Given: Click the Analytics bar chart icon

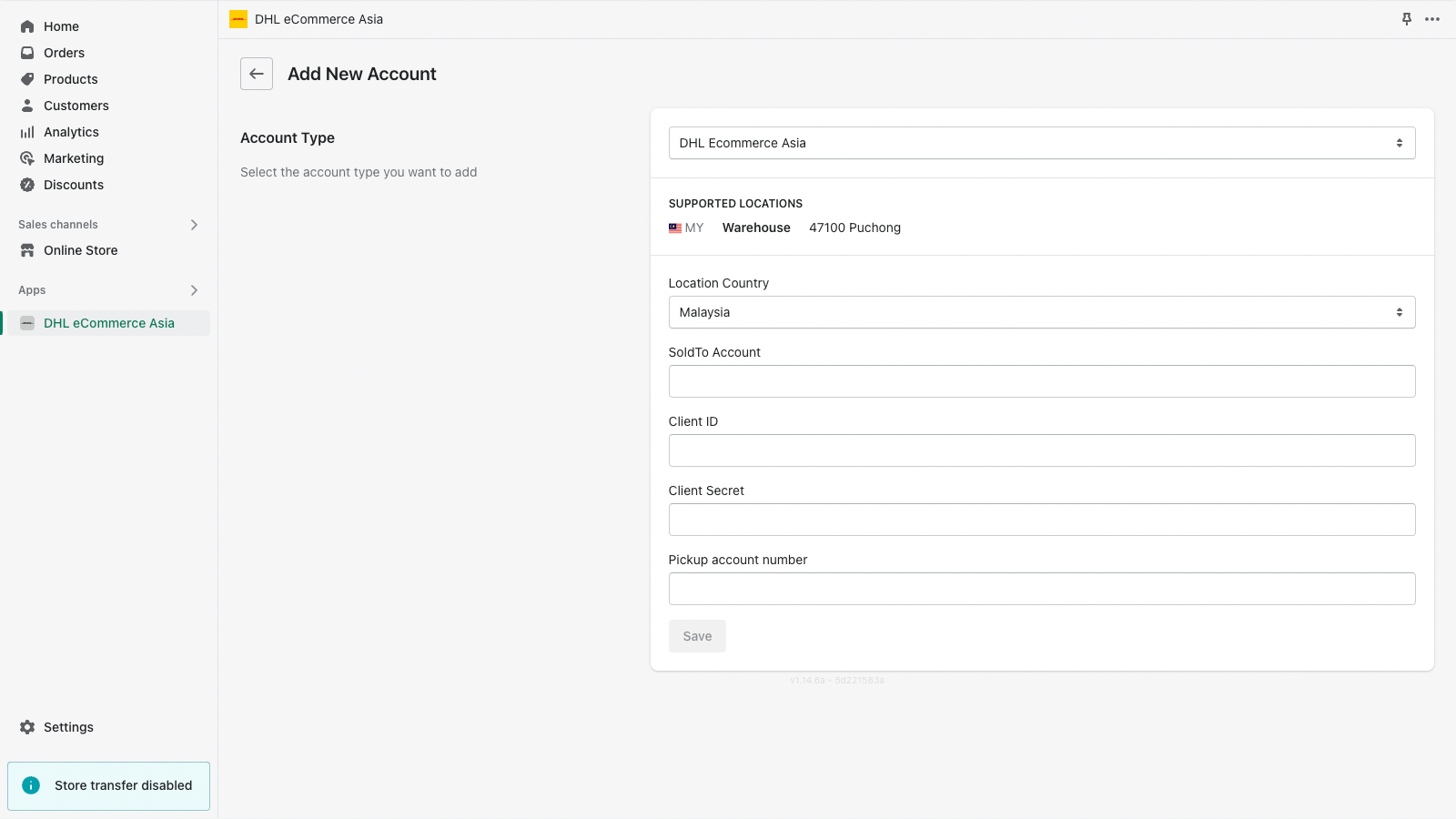Looking at the screenshot, I should [27, 132].
